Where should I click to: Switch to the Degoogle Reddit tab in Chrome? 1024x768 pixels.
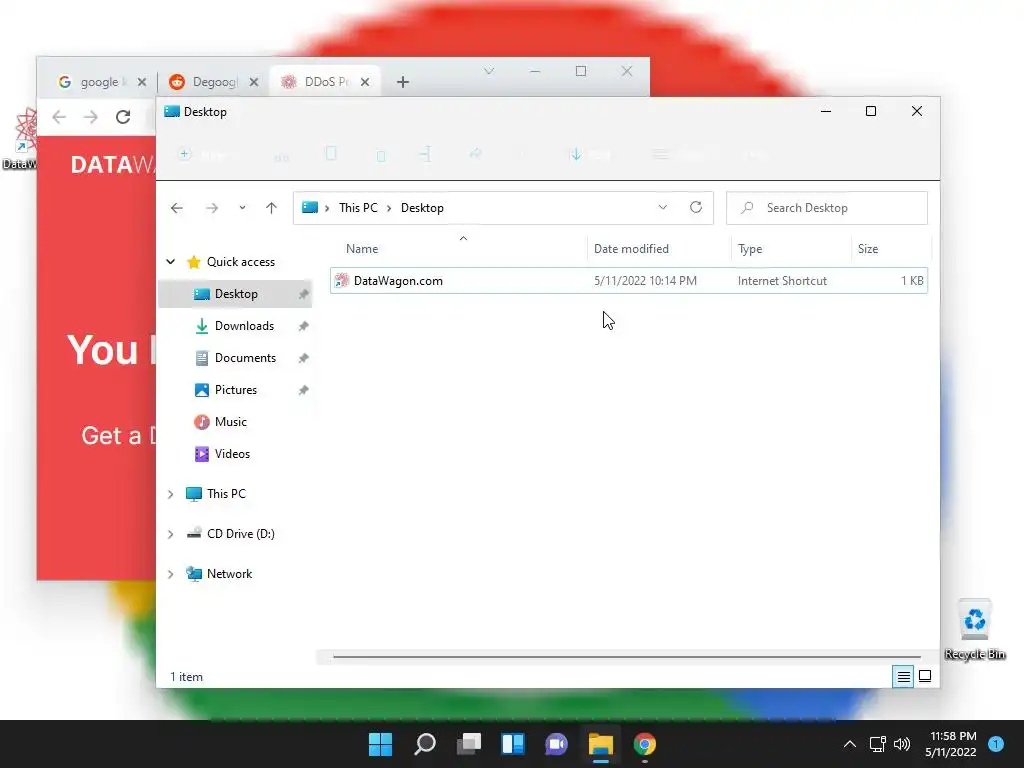[214, 82]
